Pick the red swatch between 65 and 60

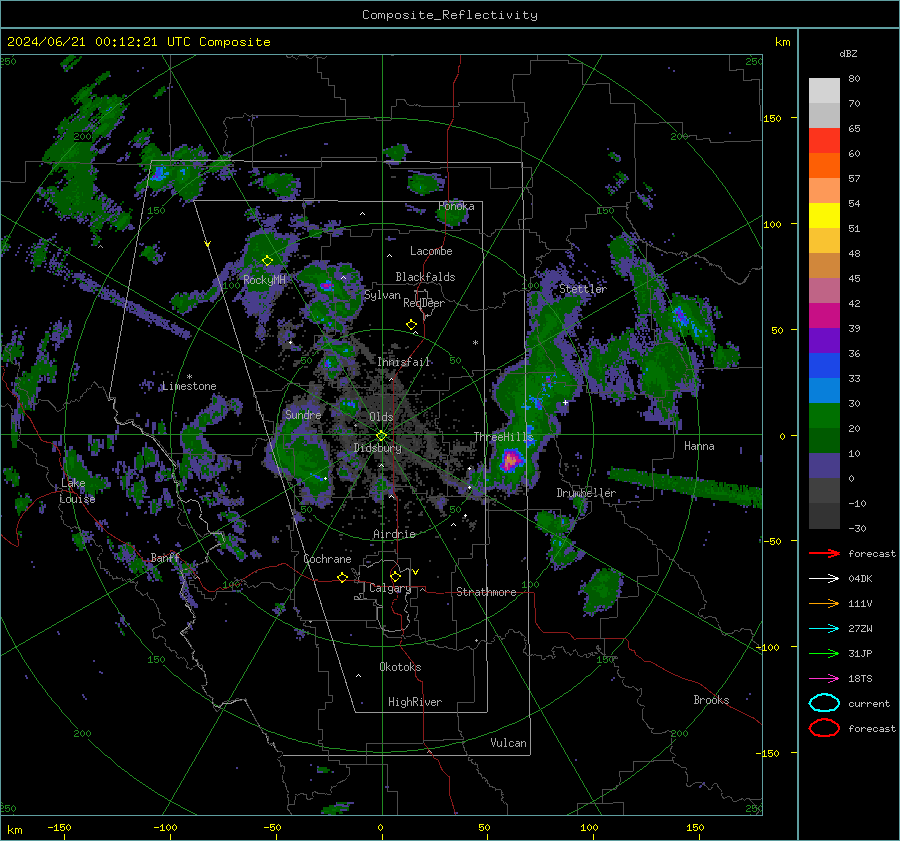824,141
